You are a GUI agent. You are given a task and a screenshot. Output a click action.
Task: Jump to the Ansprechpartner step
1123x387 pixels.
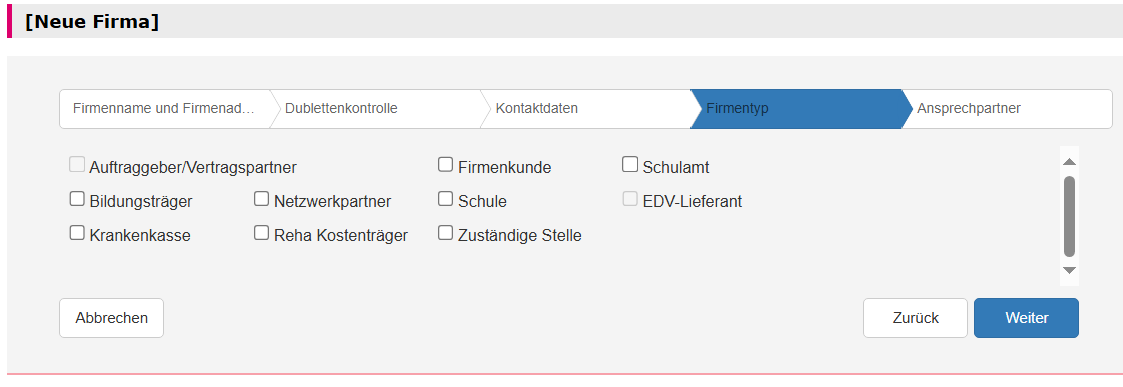[x=1008, y=109]
